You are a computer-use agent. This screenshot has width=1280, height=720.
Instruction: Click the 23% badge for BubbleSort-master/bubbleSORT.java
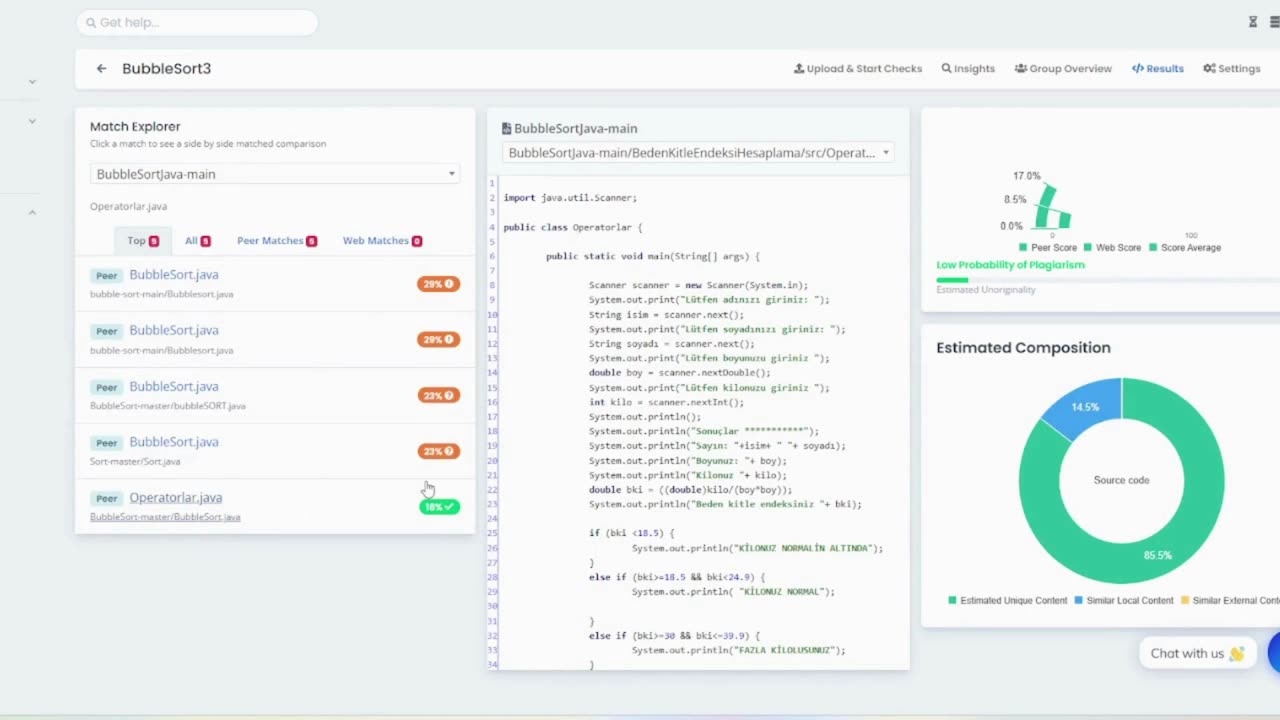pos(439,395)
